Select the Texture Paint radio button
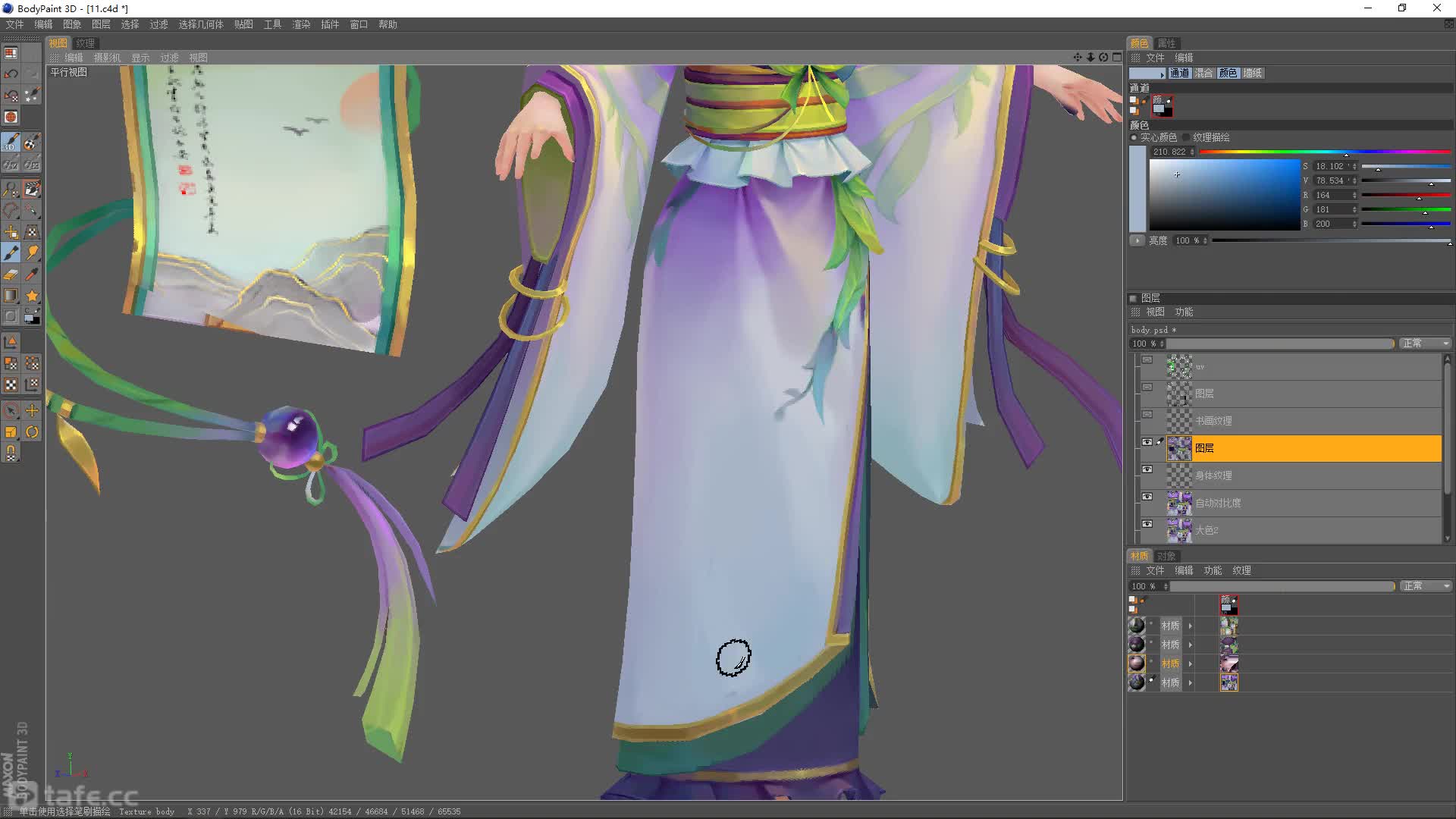The image size is (1456, 819). click(1187, 138)
